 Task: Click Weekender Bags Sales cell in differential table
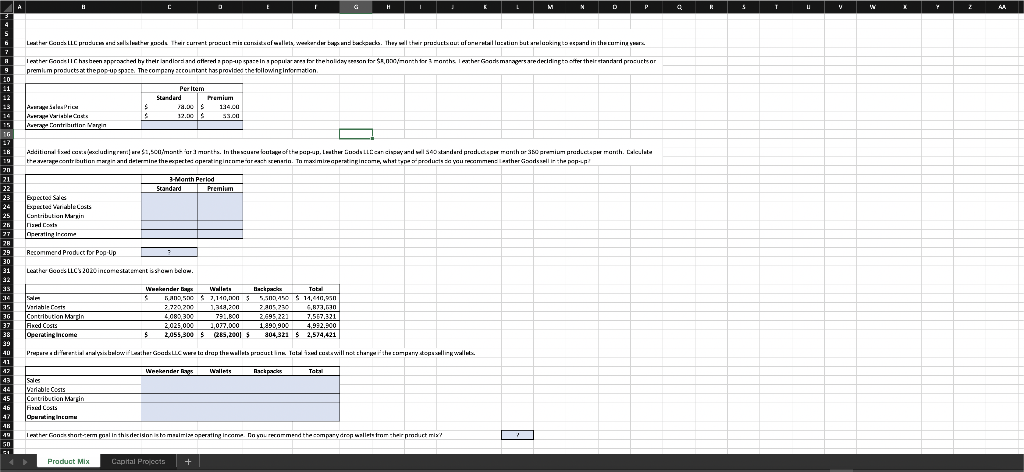click(169, 380)
